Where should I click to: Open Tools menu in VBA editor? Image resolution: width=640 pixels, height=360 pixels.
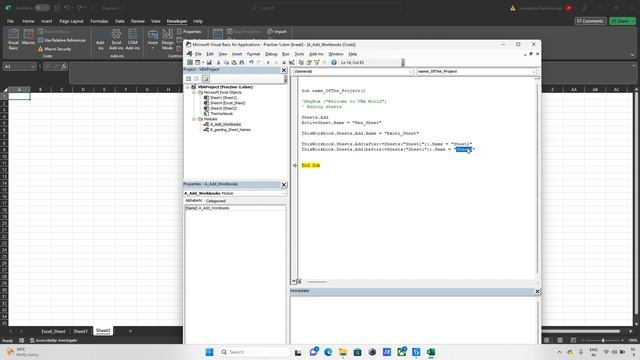(x=299, y=54)
